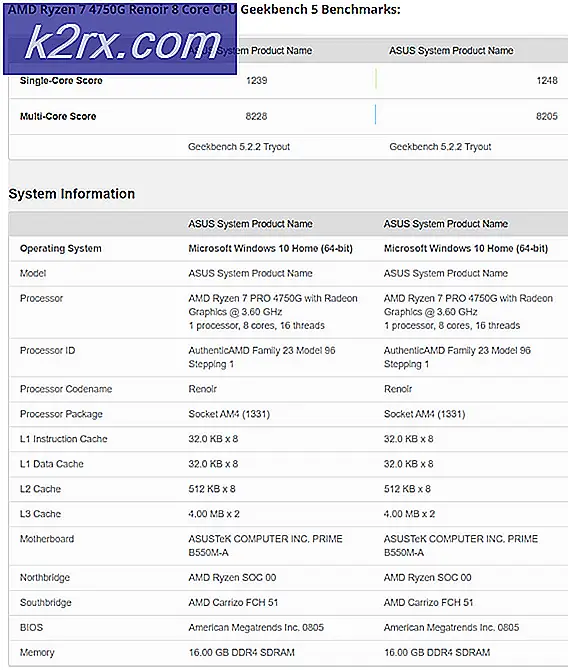
Task: Click the 1239 single-core score value
Action: point(256,80)
